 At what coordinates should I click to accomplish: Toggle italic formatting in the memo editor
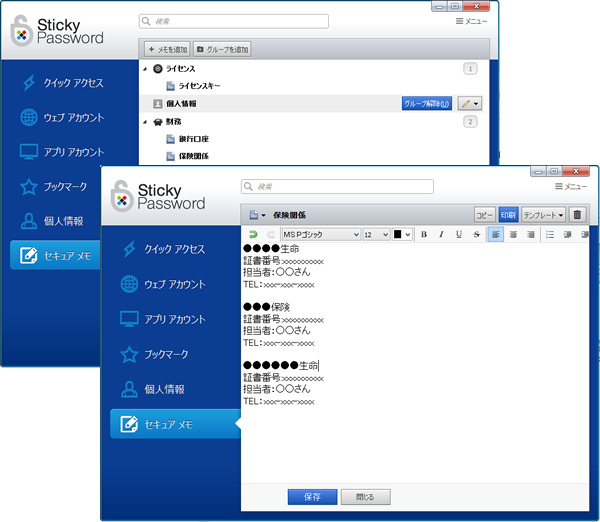pos(441,234)
